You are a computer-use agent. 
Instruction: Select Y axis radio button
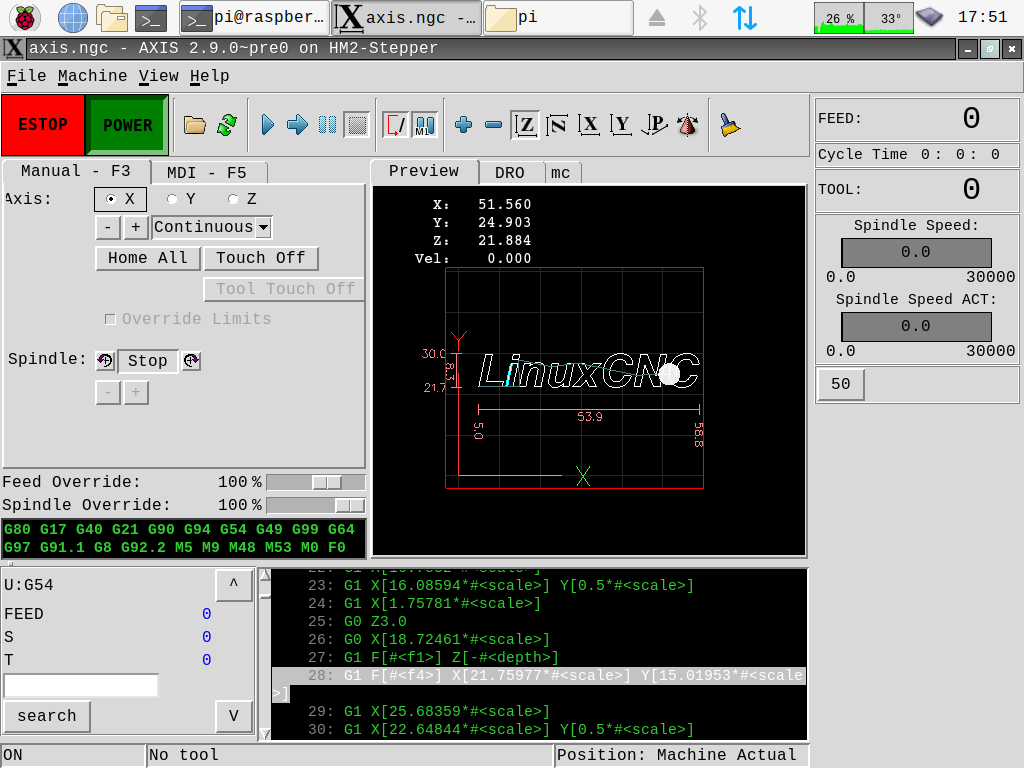(x=181, y=199)
